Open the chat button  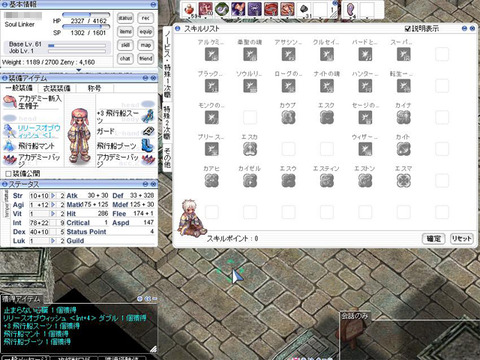[125, 58]
